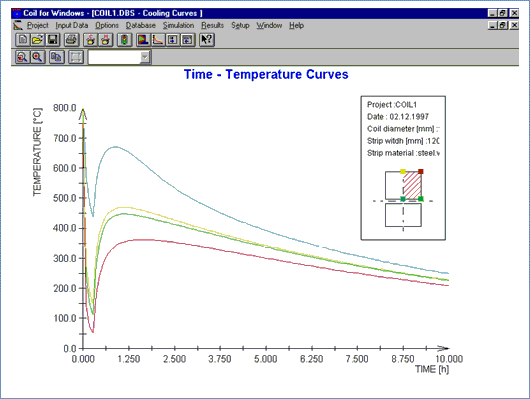Click the fit-to-frame rectangle icon
The image size is (530, 399).
coord(76,57)
